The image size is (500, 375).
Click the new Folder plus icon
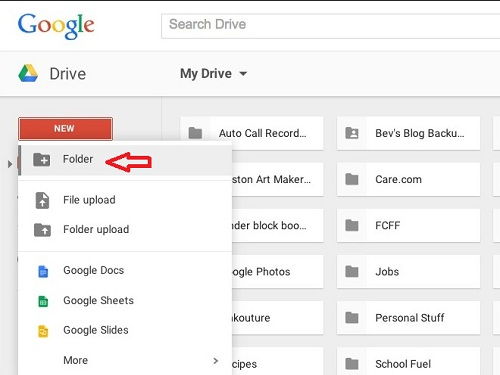pos(42,160)
